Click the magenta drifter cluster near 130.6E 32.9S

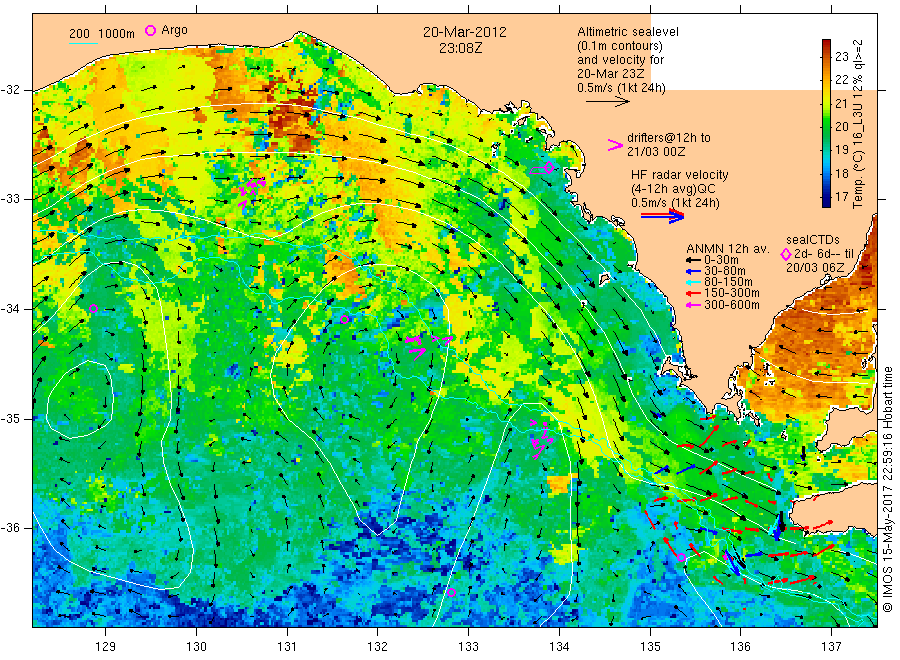(x=251, y=191)
